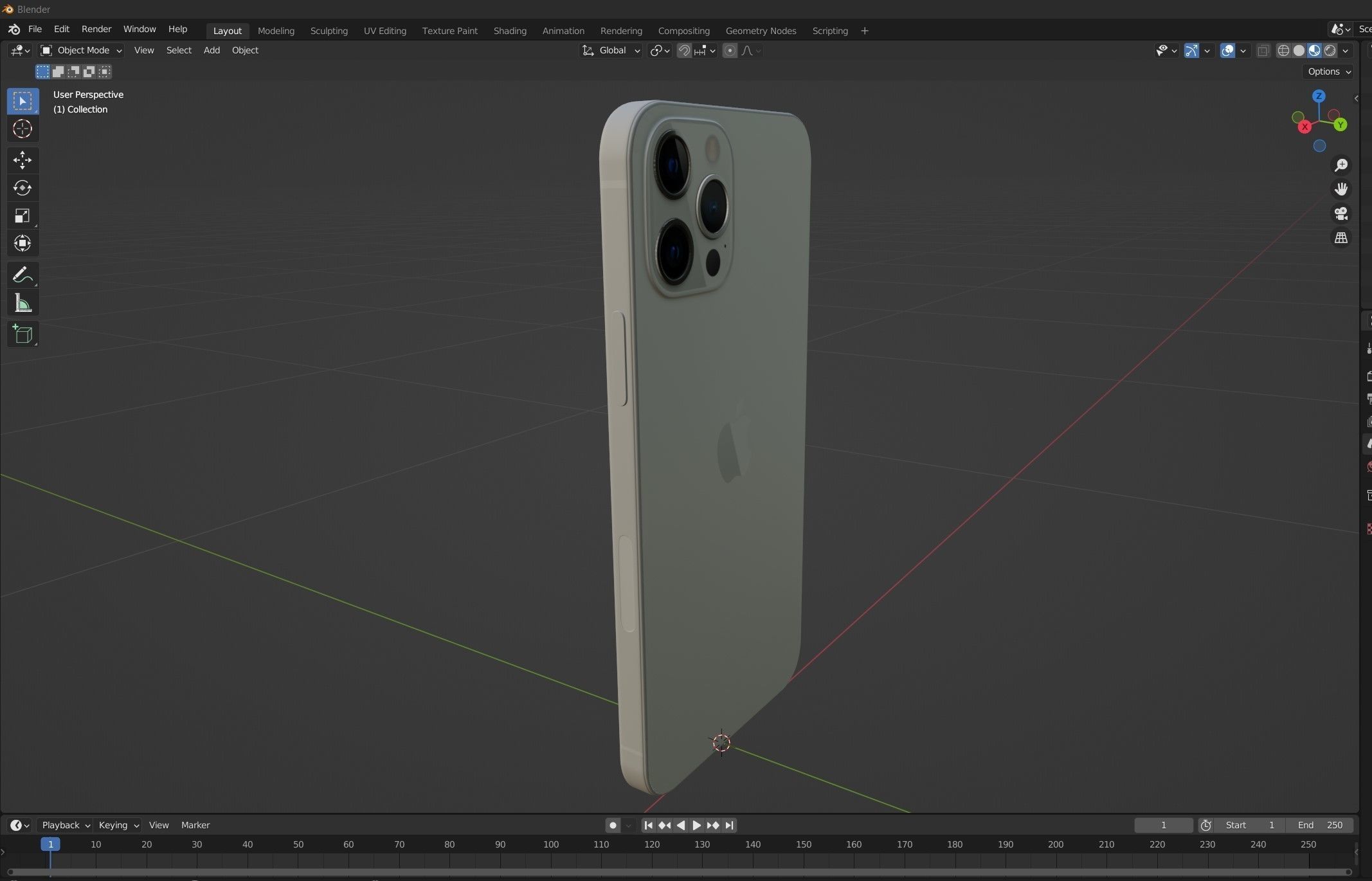1372x881 pixels.
Task: Select the Cursor tool in toolbar
Action: tap(23, 129)
